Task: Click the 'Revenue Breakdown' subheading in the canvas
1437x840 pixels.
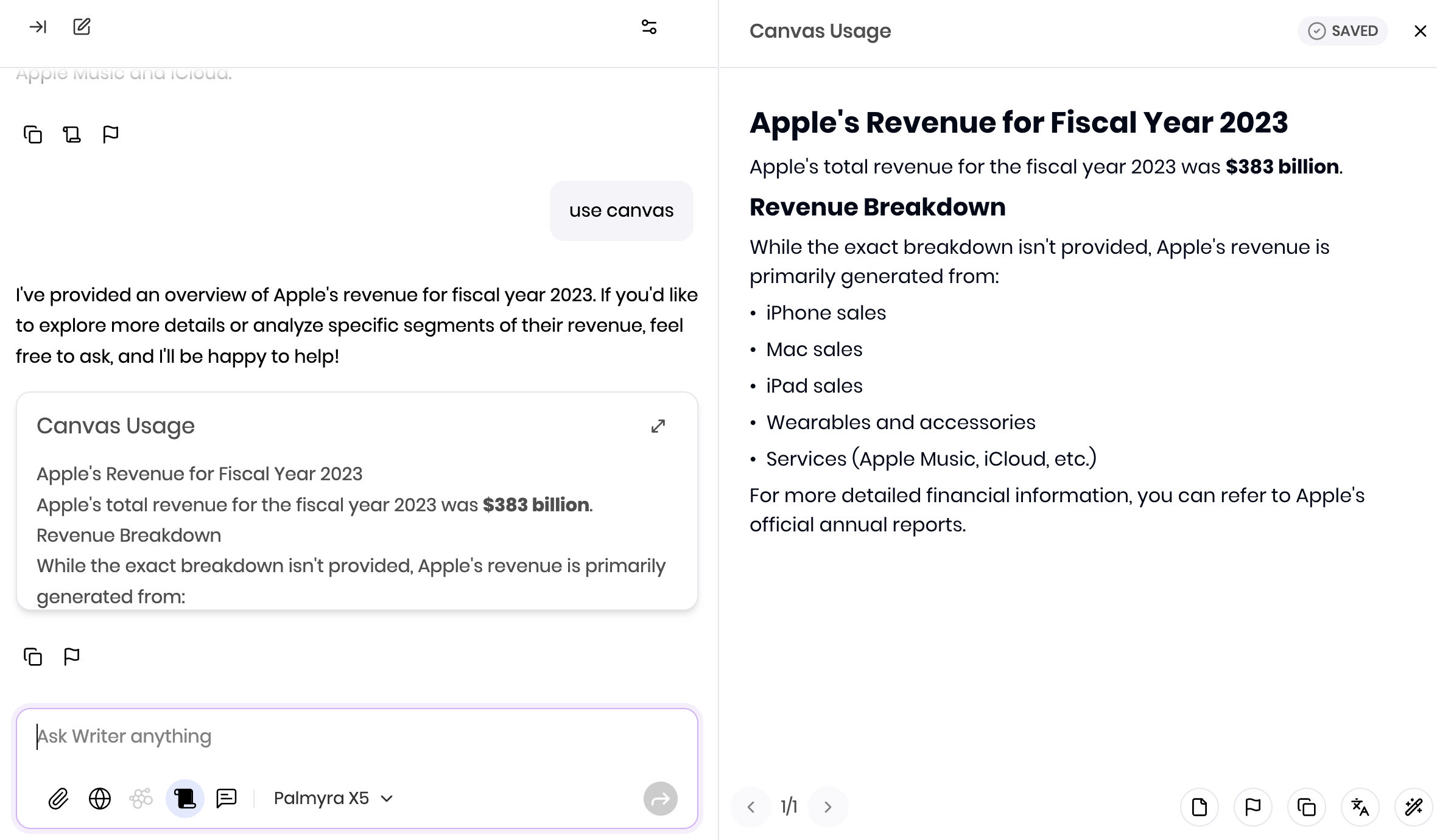Action: pyautogui.click(x=877, y=207)
